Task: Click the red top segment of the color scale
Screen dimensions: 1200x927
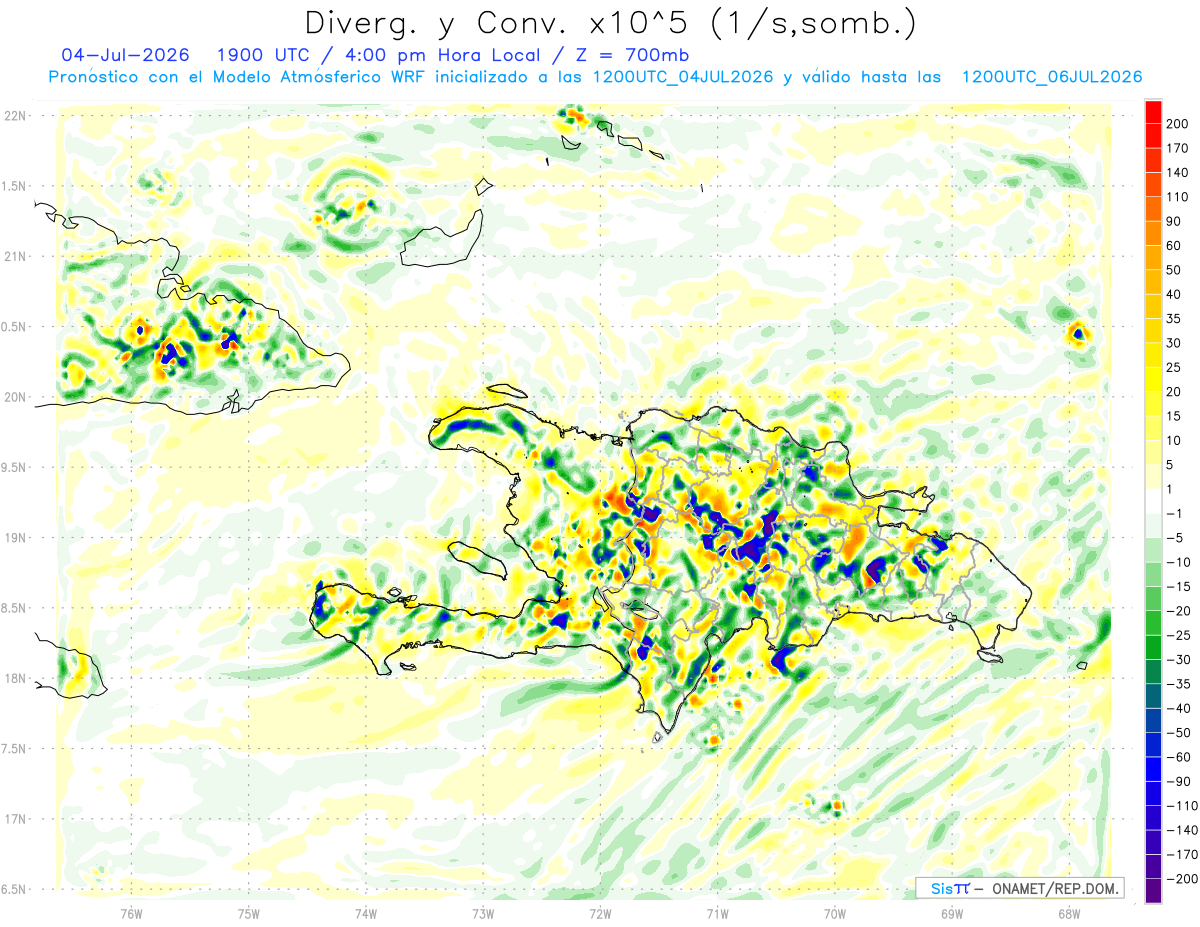Action: (1153, 111)
